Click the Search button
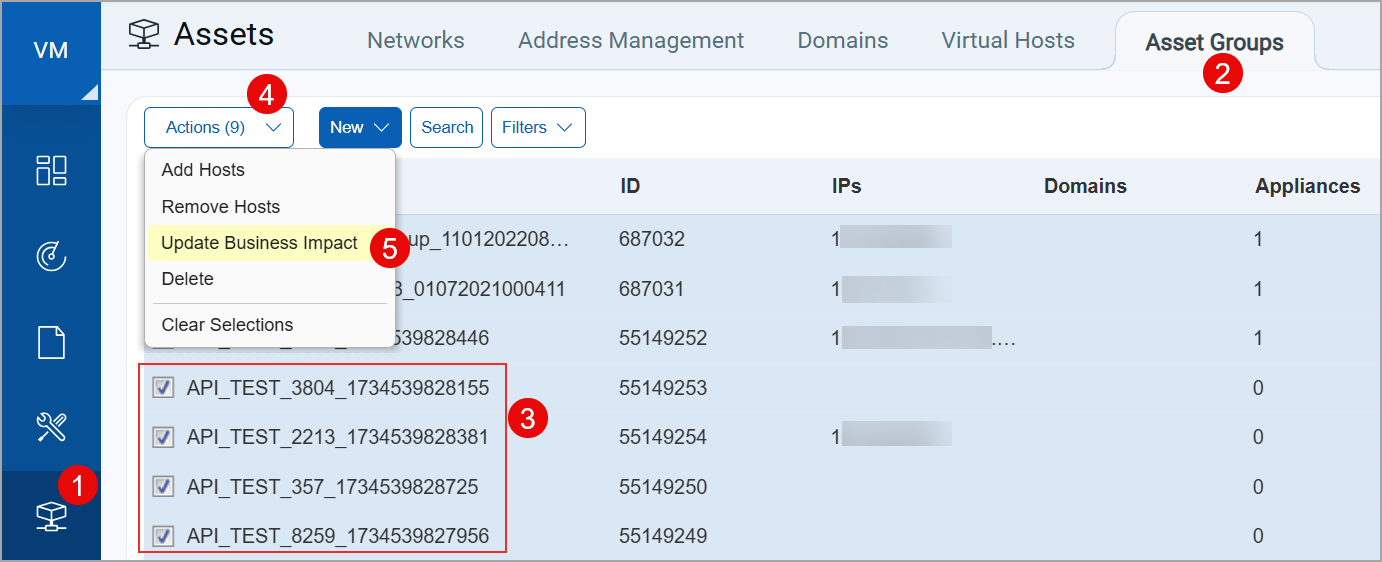 click(x=447, y=128)
